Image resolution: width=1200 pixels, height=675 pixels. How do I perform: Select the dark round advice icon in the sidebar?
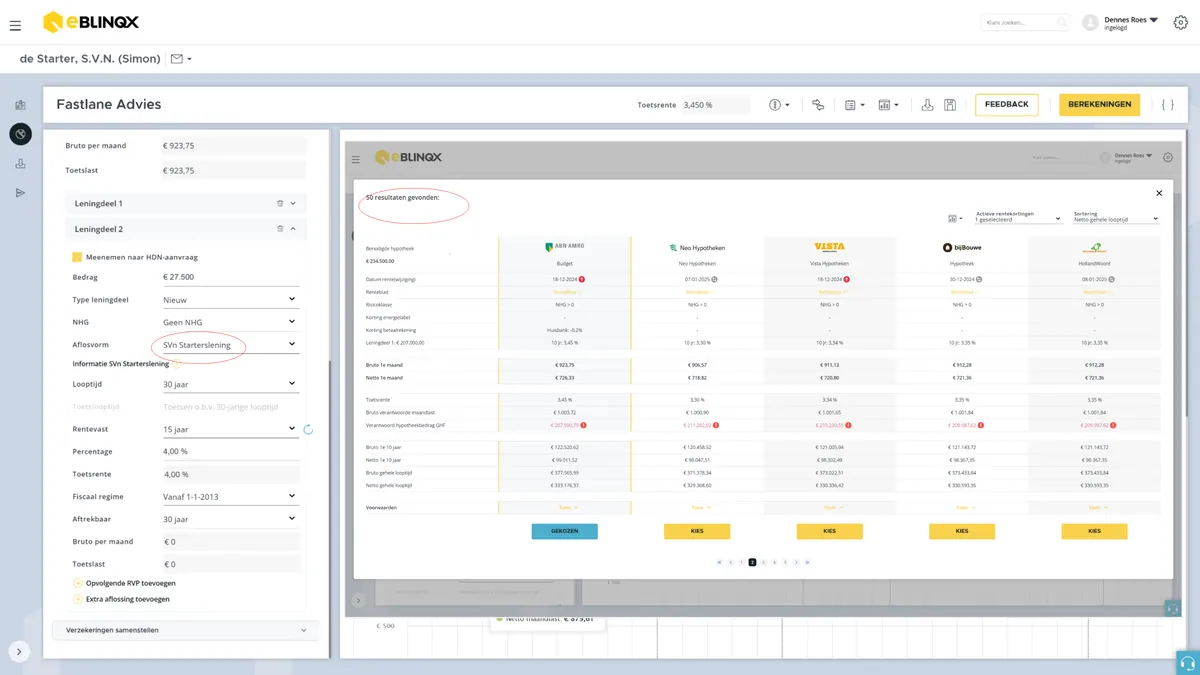pyautogui.click(x=20, y=133)
